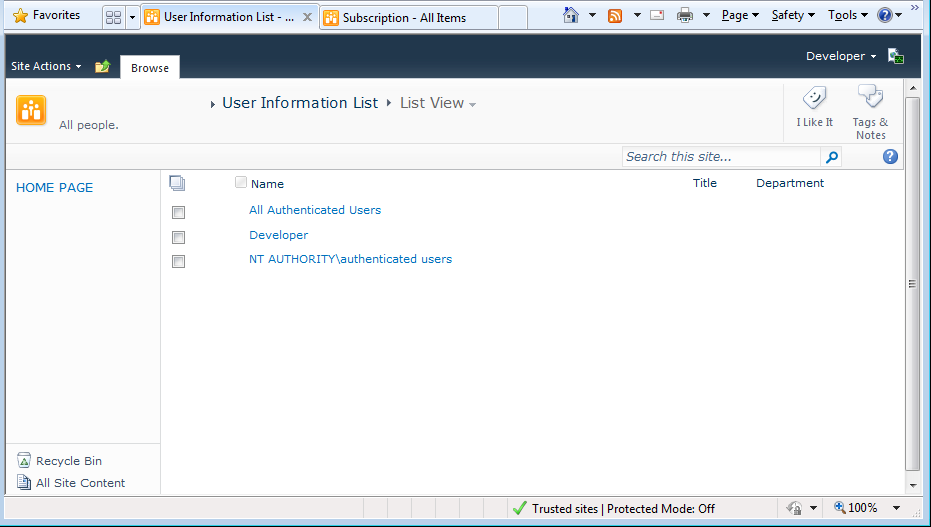931x527 pixels.
Task: Click the vertical scrollbar thumb
Action: [913, 284]
